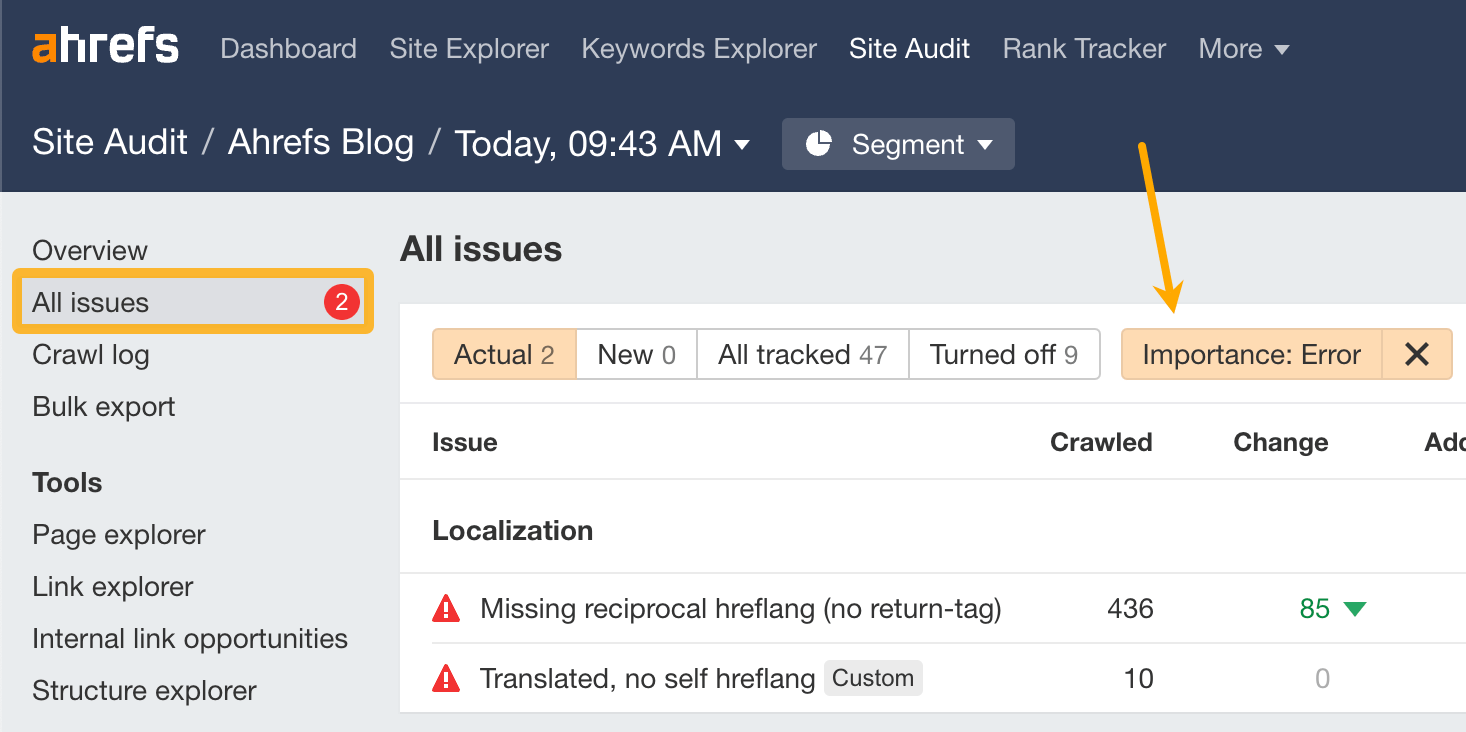
Task: Go to Internal link opportunities
Action: (x=189, y=638)
